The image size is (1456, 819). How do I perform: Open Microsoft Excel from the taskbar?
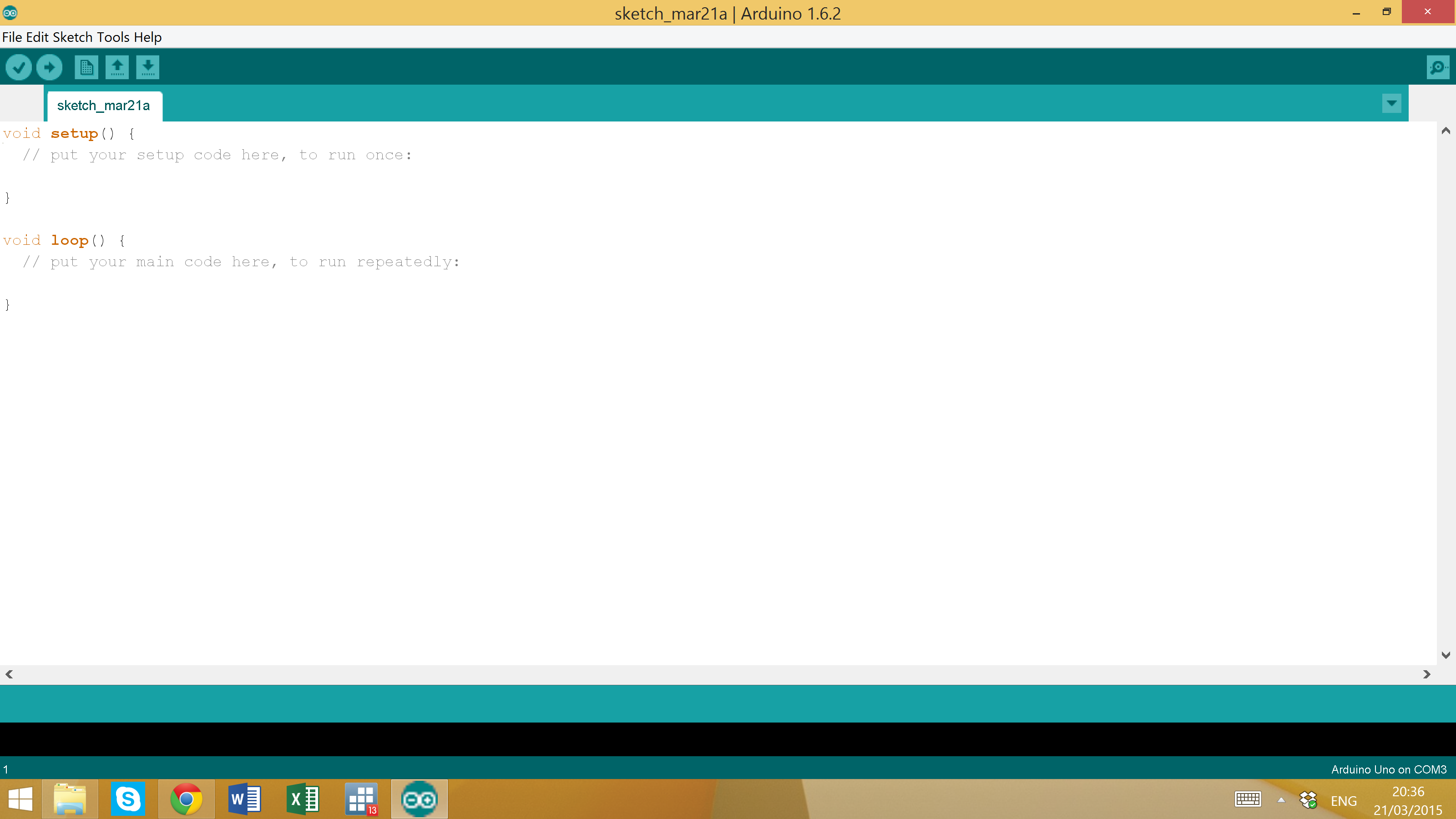(303, 799)
